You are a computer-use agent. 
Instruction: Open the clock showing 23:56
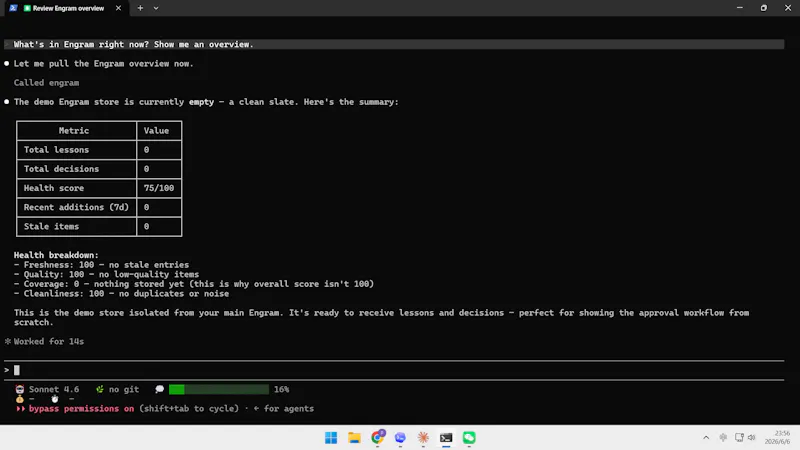(778, 438)
